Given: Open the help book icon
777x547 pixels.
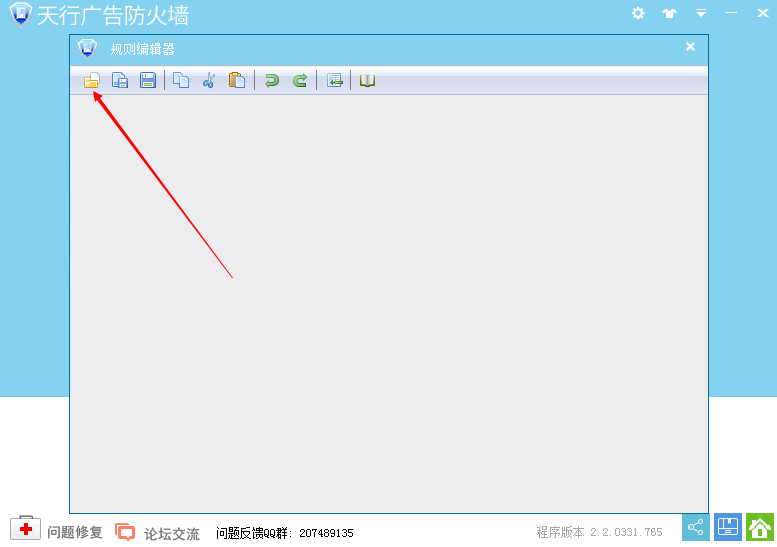Looking at the screenshot, I should (367, 80).
